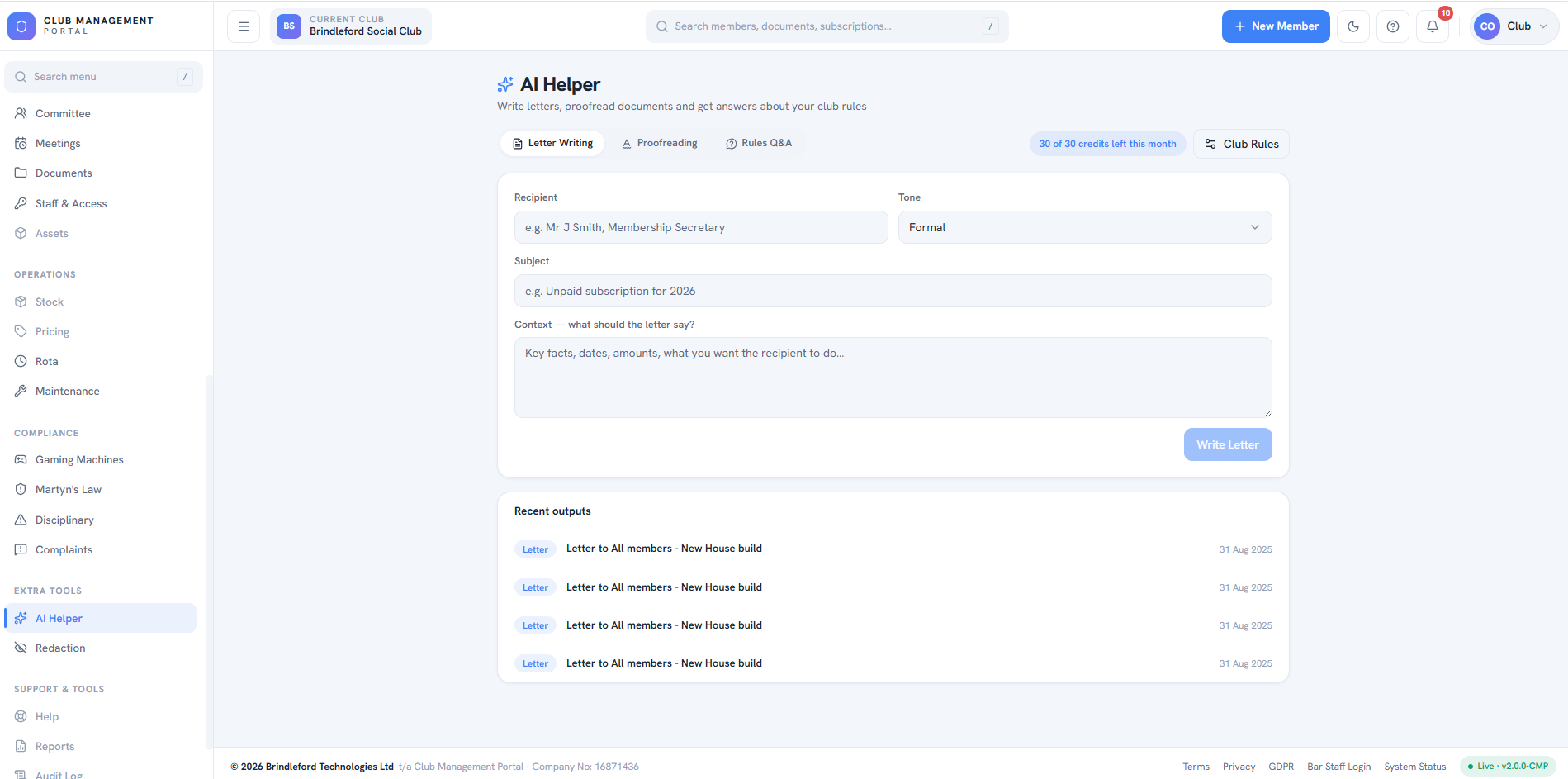Open the help question mark icon
1568x779 pixels.
click(1393, 26)
